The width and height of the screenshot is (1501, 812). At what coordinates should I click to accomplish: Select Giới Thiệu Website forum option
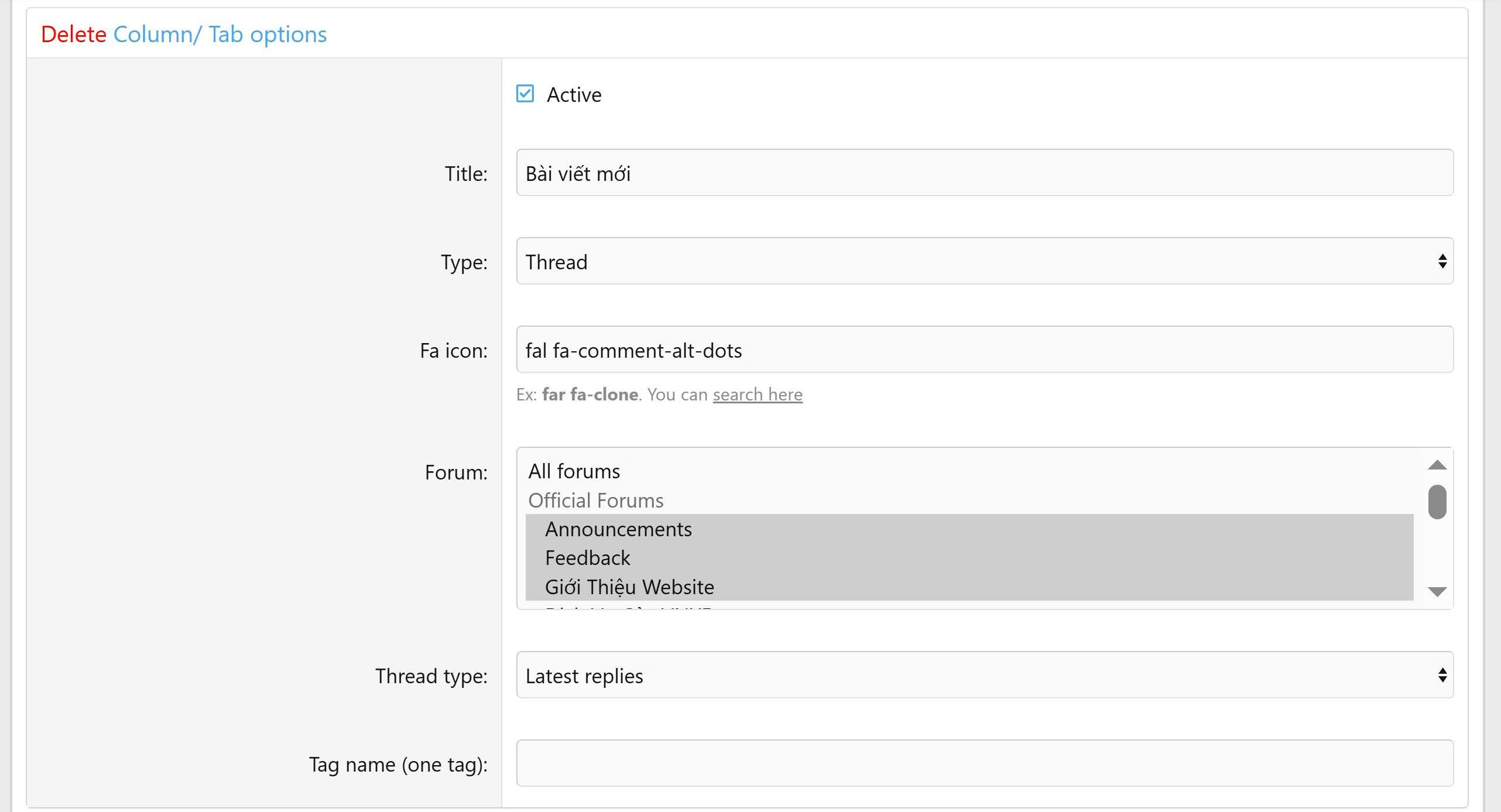(629, 587)
